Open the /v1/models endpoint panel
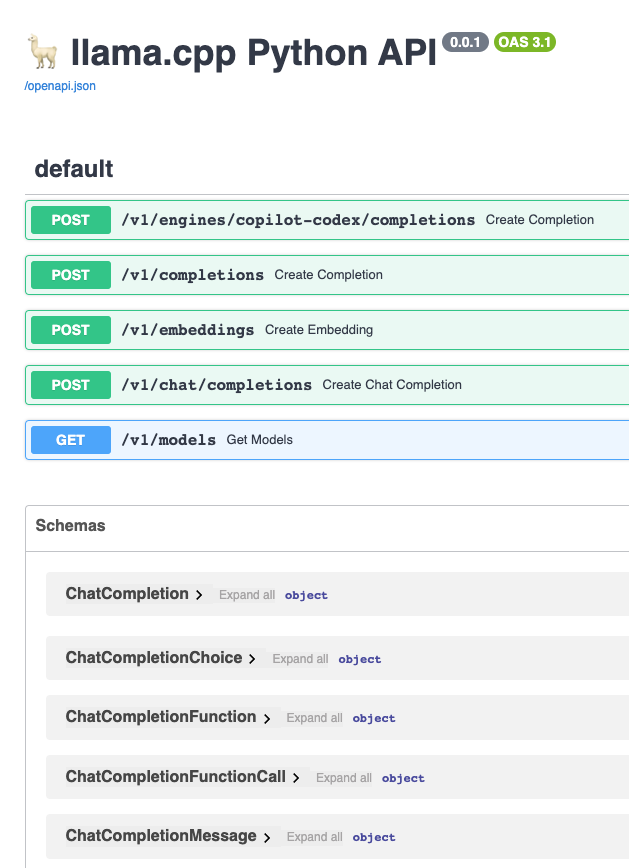The image size is (629, 868). tap(300, 439)
